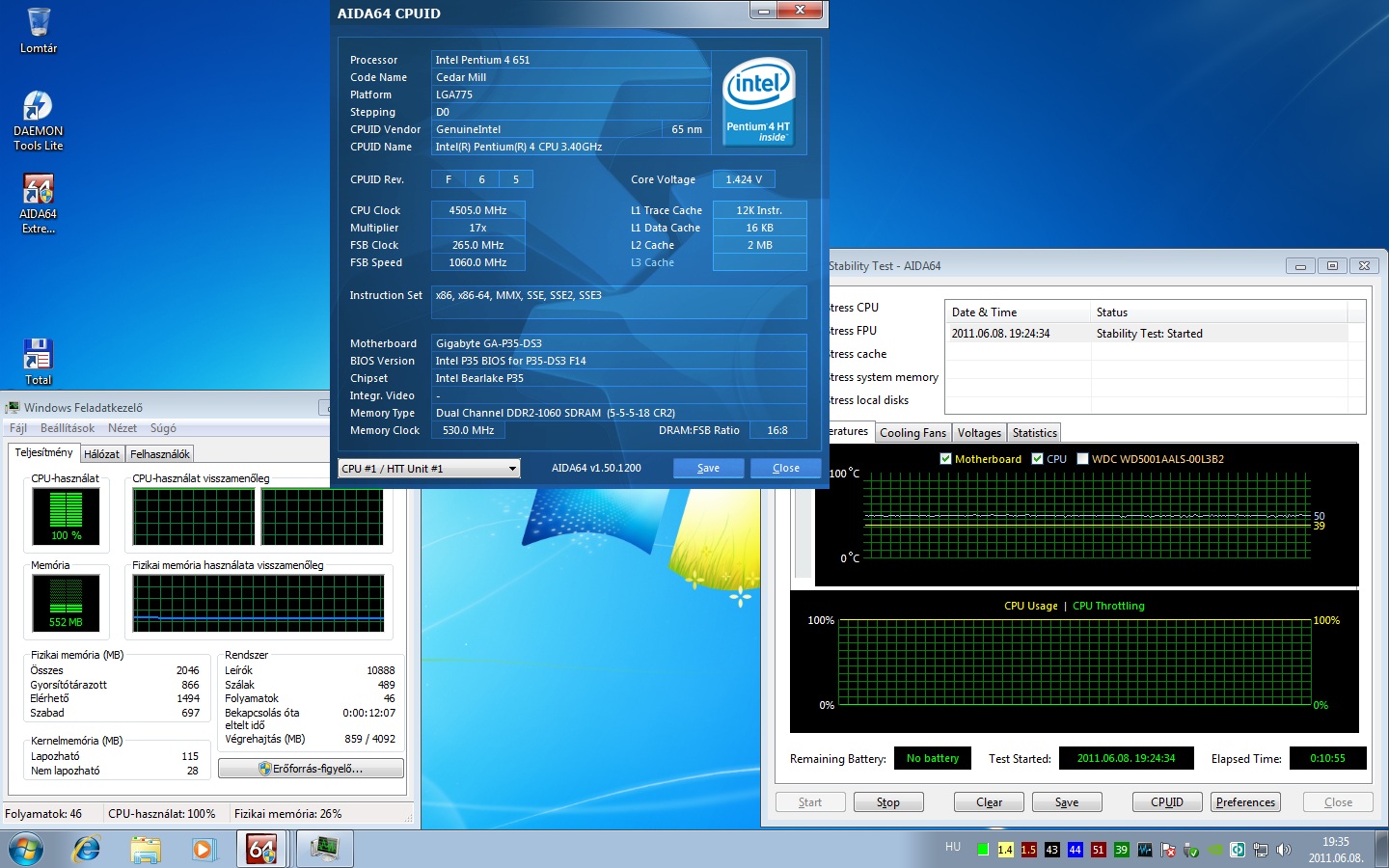Click the Clear button in Stability Test

tap(989, 802)
